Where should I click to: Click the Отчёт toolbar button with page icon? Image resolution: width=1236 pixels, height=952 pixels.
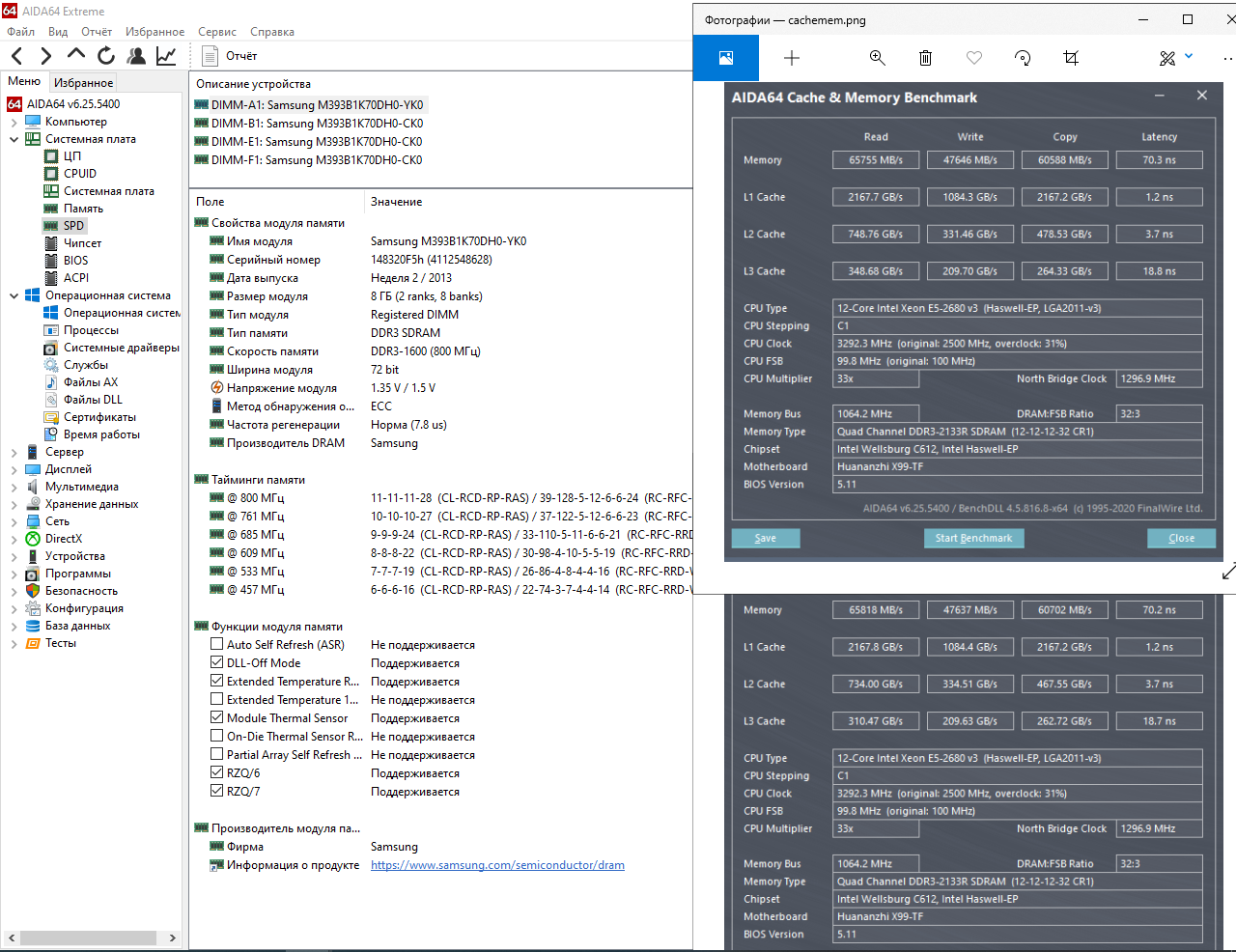pos(230,56)
